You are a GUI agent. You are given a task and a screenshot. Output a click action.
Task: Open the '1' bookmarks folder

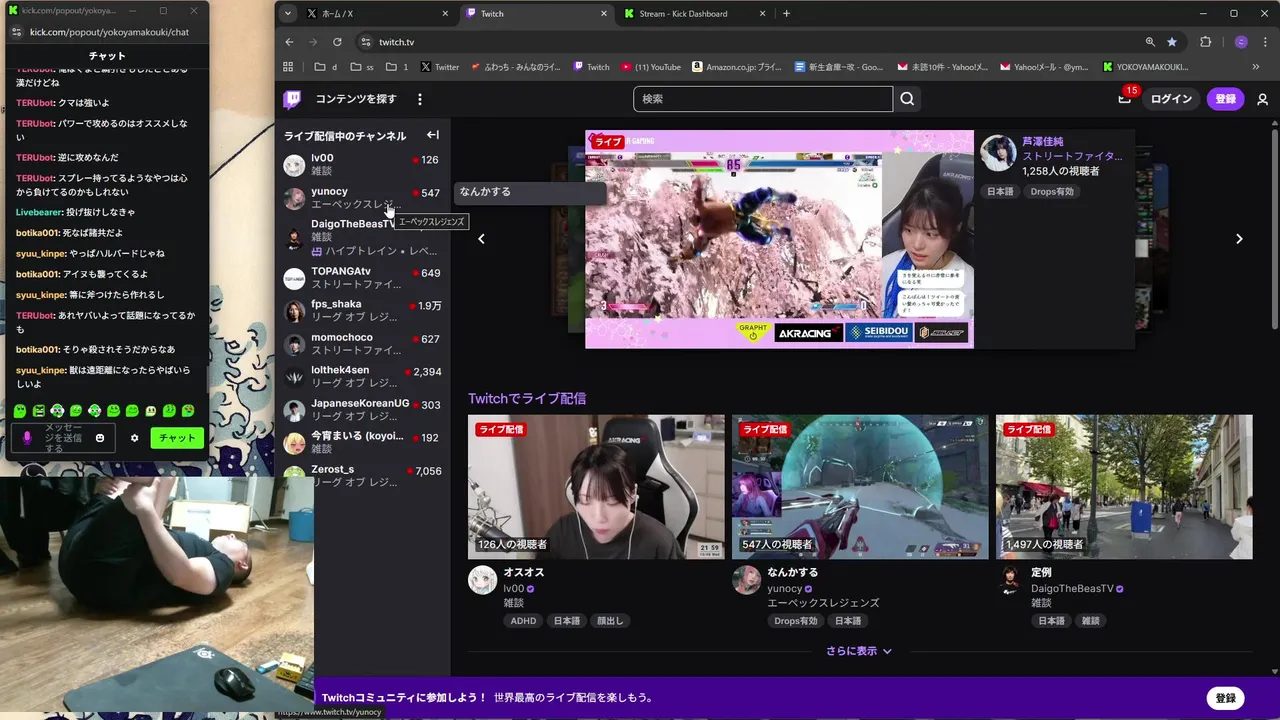(397, 67)
